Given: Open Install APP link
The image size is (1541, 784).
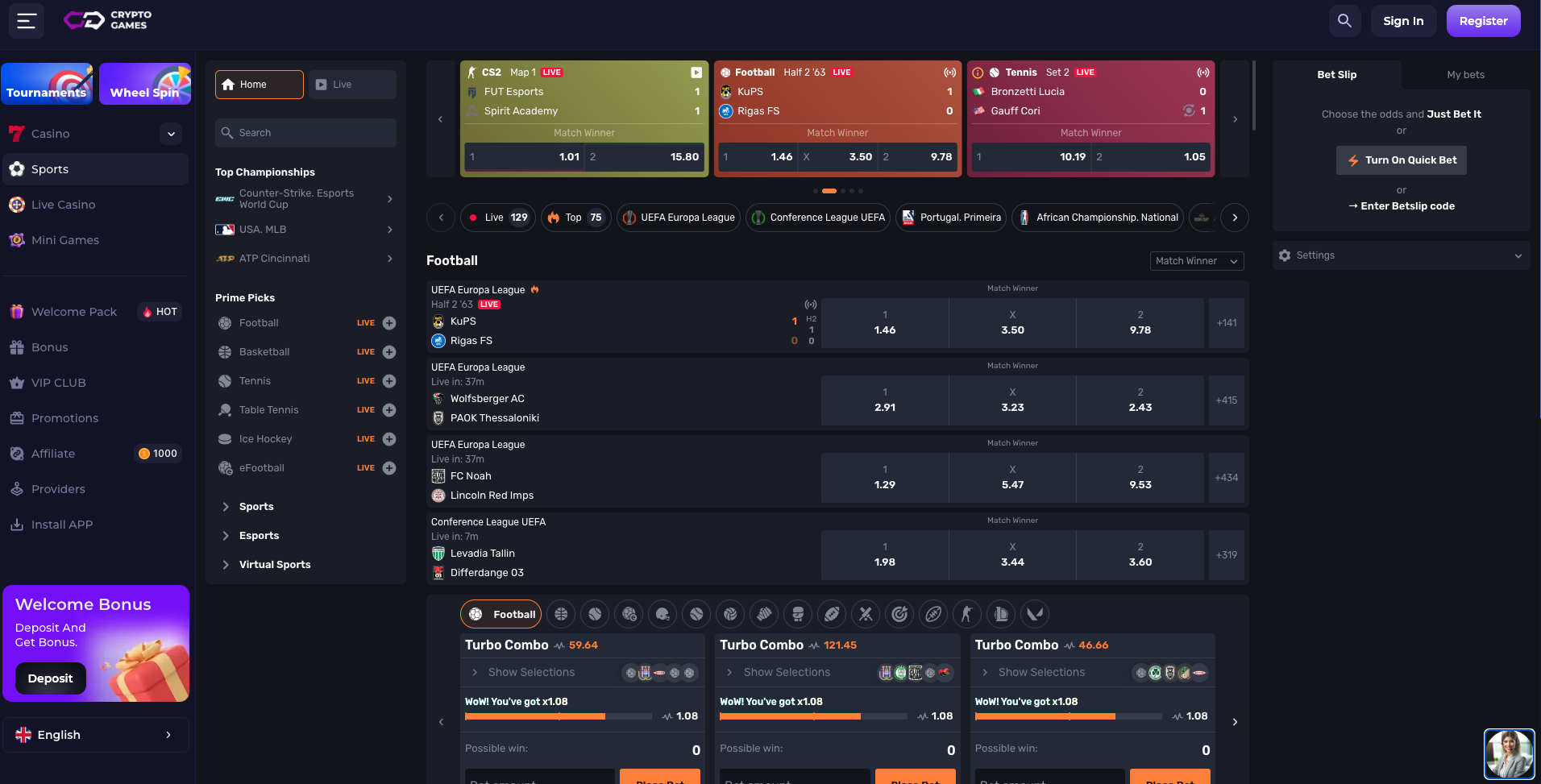Looking at the screenshot, I should 62,525.
